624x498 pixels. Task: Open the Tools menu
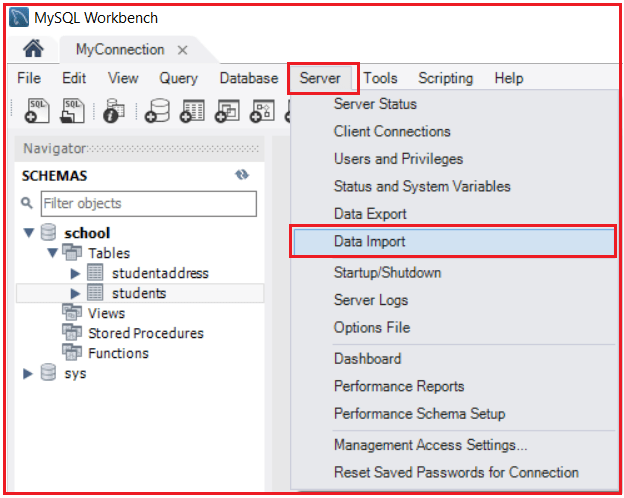[x=380, y=78]
